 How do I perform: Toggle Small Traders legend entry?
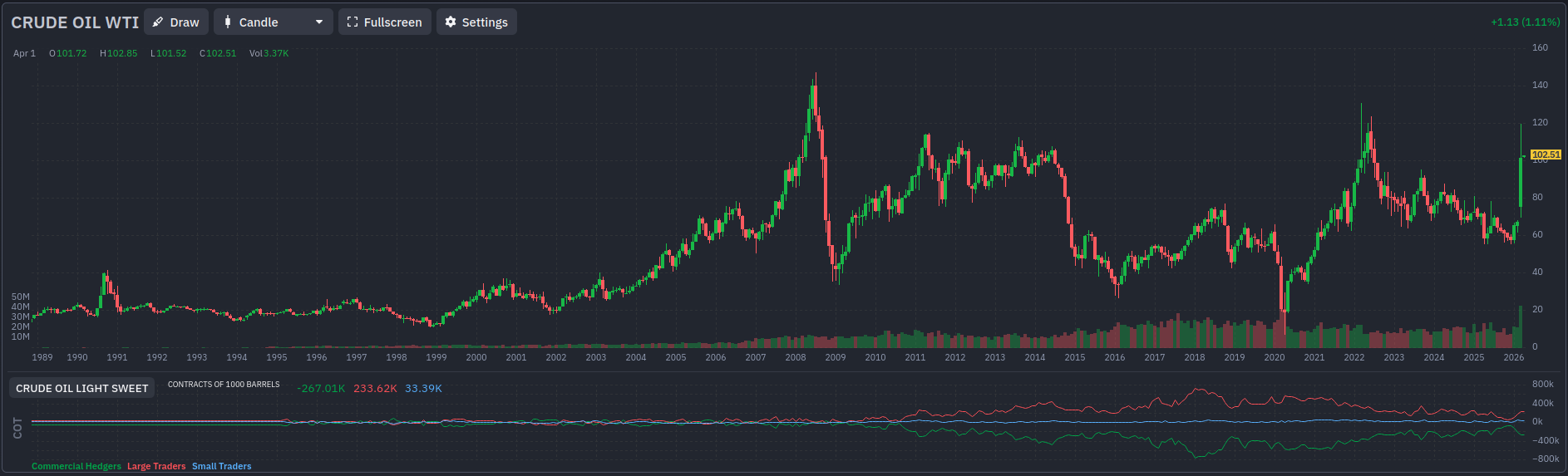222,466
